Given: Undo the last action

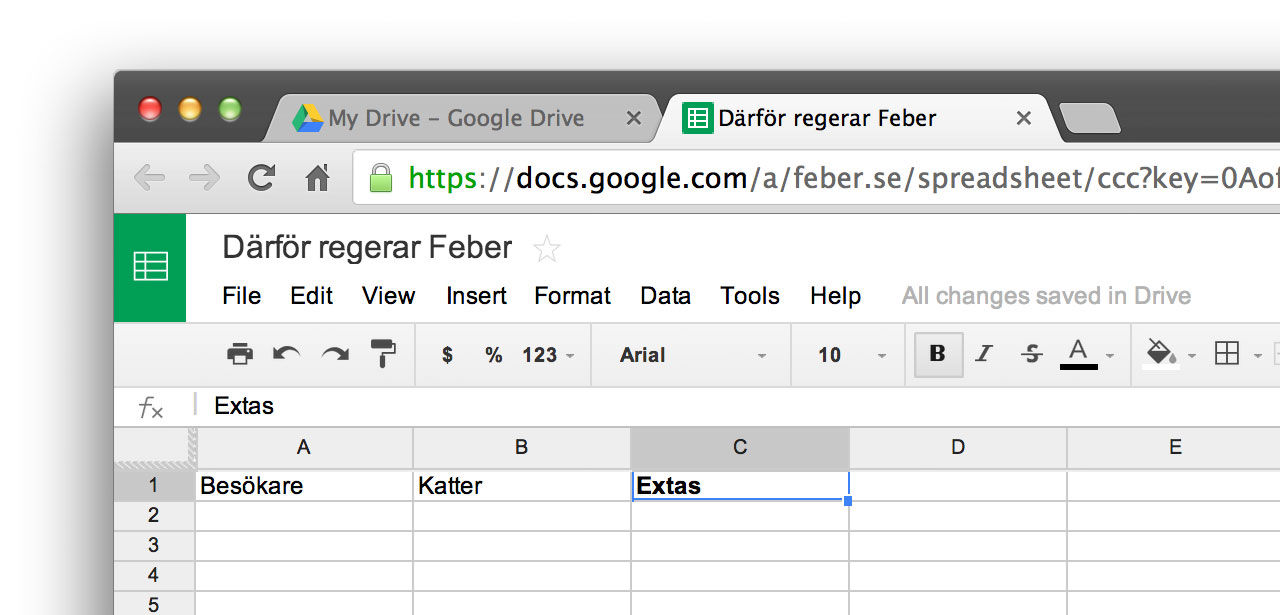Looking at the screenshot, I should coord(287,353).
